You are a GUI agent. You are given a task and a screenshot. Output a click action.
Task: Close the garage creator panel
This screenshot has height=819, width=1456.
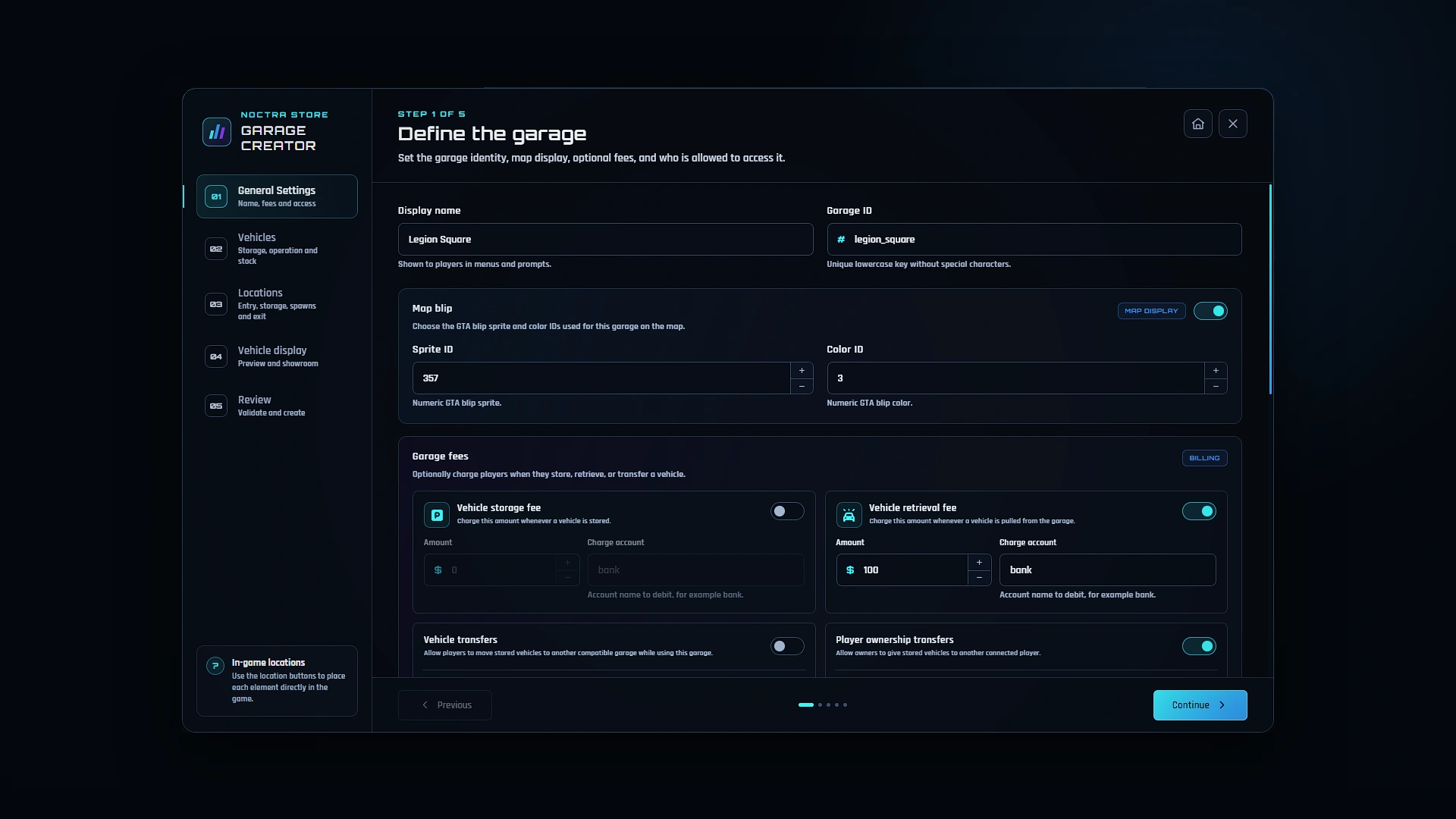1232,124
